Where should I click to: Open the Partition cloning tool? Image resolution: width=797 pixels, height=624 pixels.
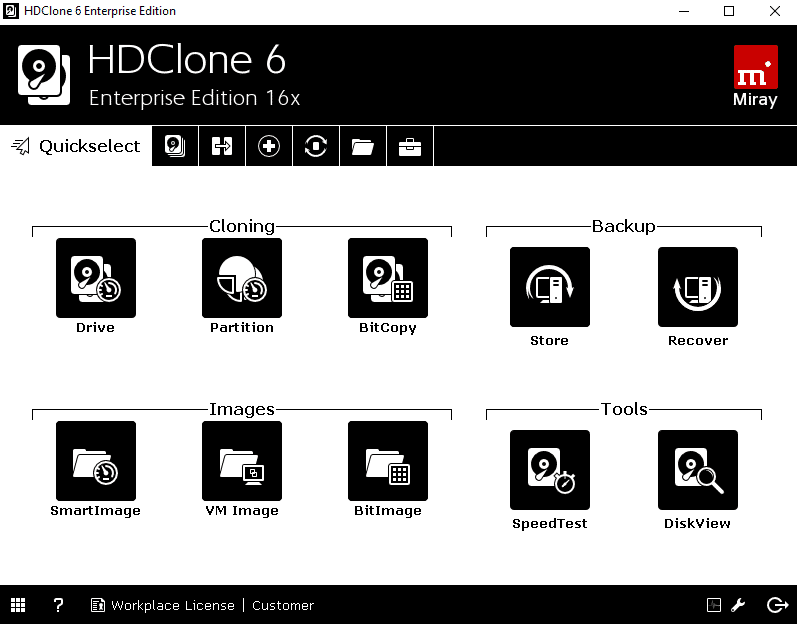point(241,277)
